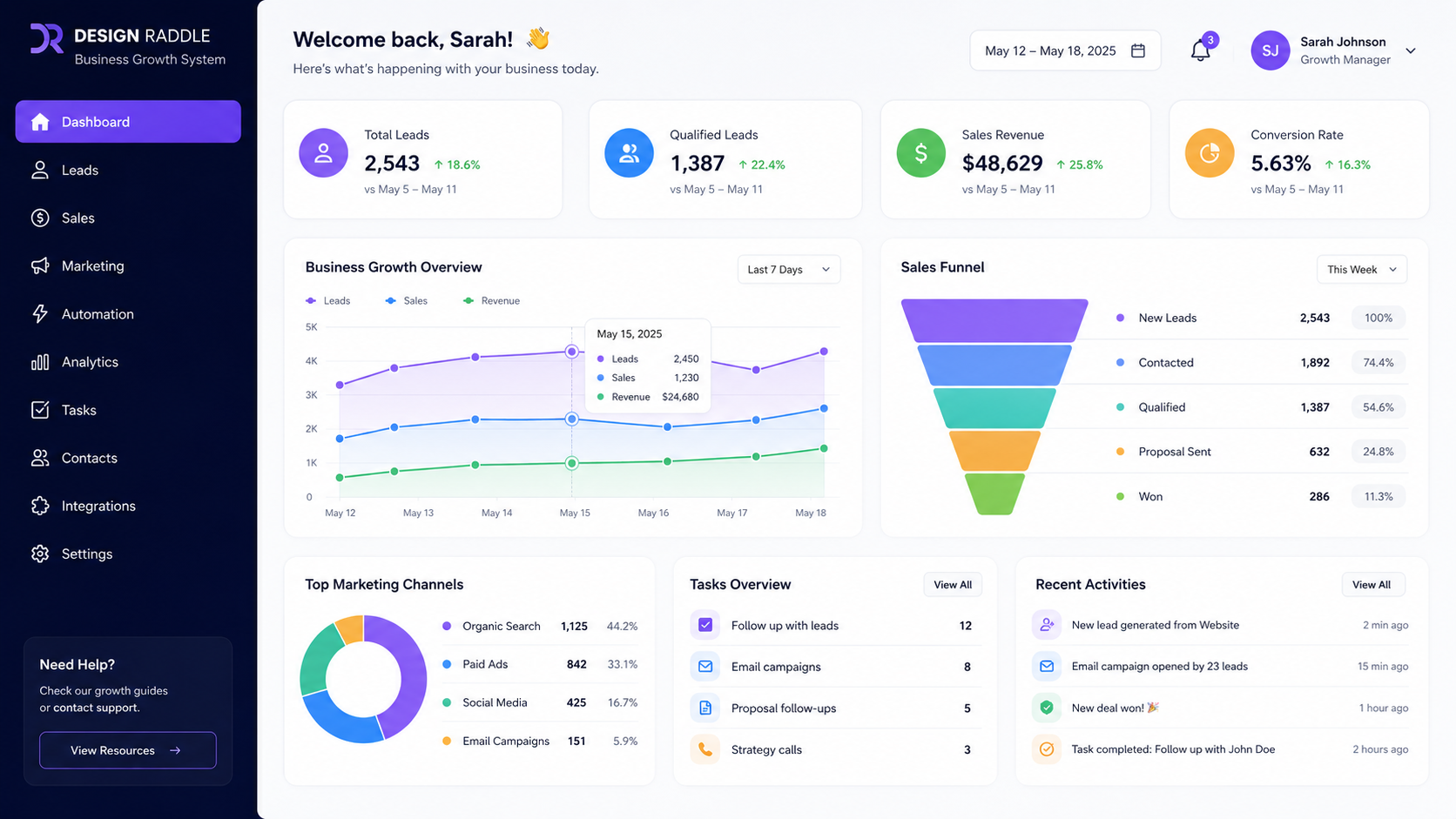Click the blue Qualified Leads card icon

pos(629,153)
